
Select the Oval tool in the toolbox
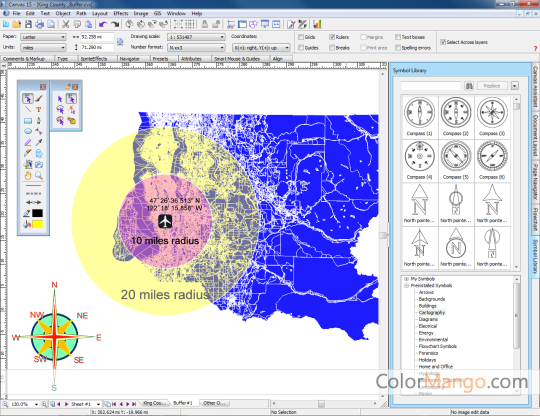28,131
